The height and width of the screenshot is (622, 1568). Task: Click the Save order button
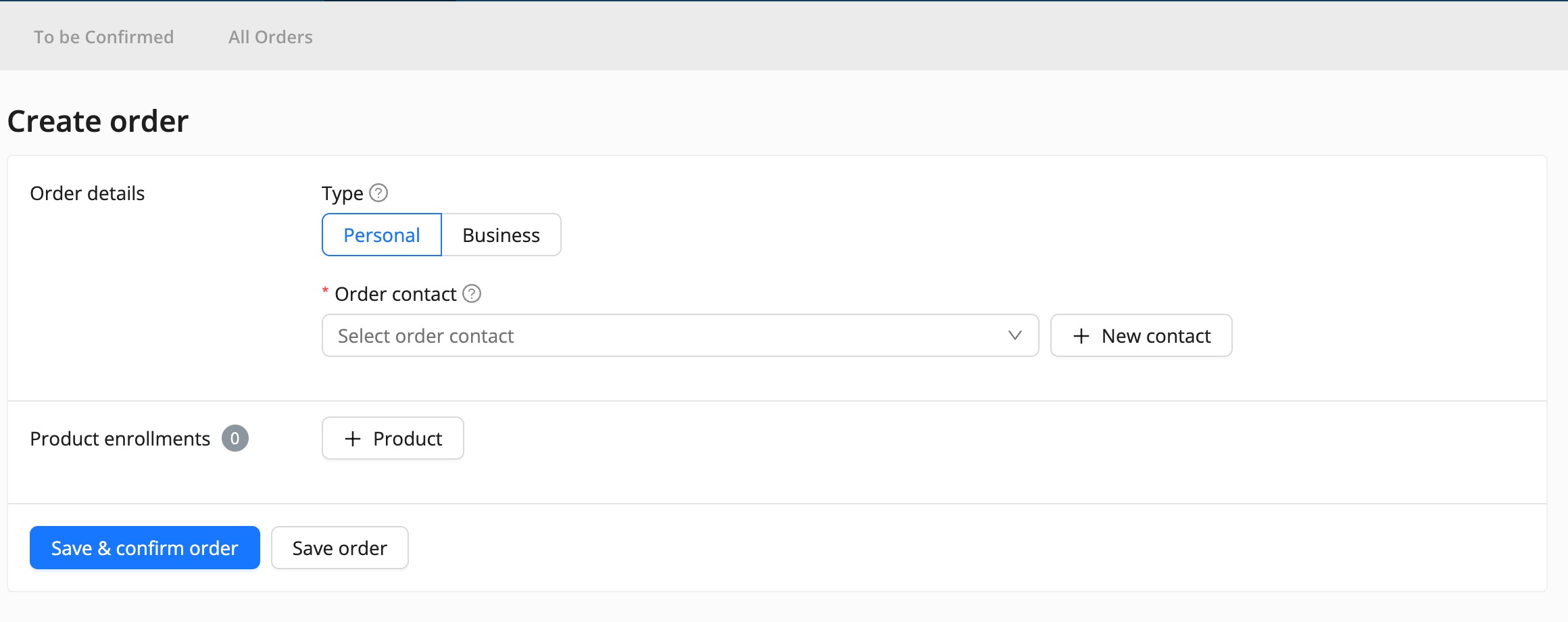pos(339,548)
